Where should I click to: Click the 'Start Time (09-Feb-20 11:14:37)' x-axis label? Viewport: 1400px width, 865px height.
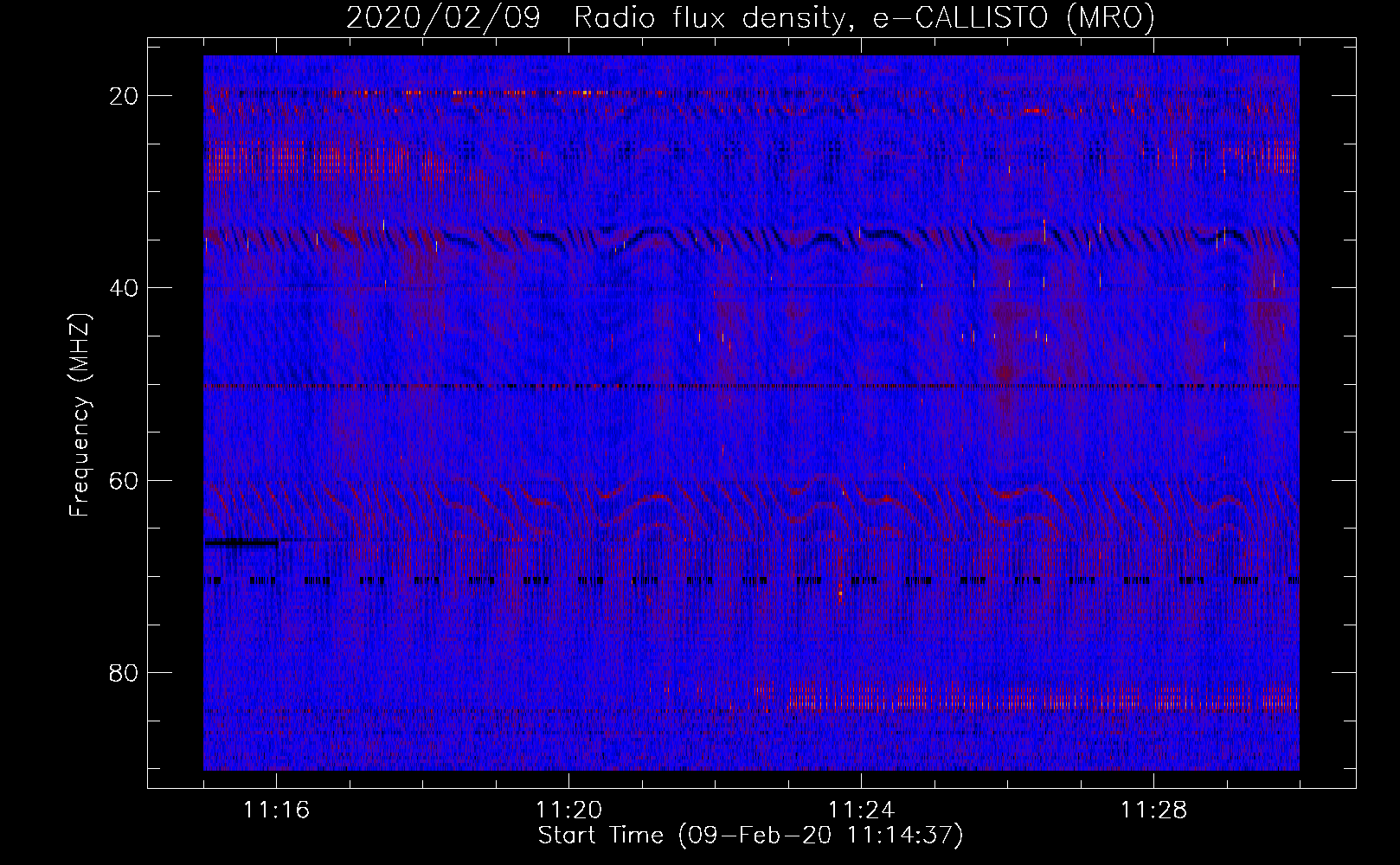pyautogui.click(x=750, y=836)
